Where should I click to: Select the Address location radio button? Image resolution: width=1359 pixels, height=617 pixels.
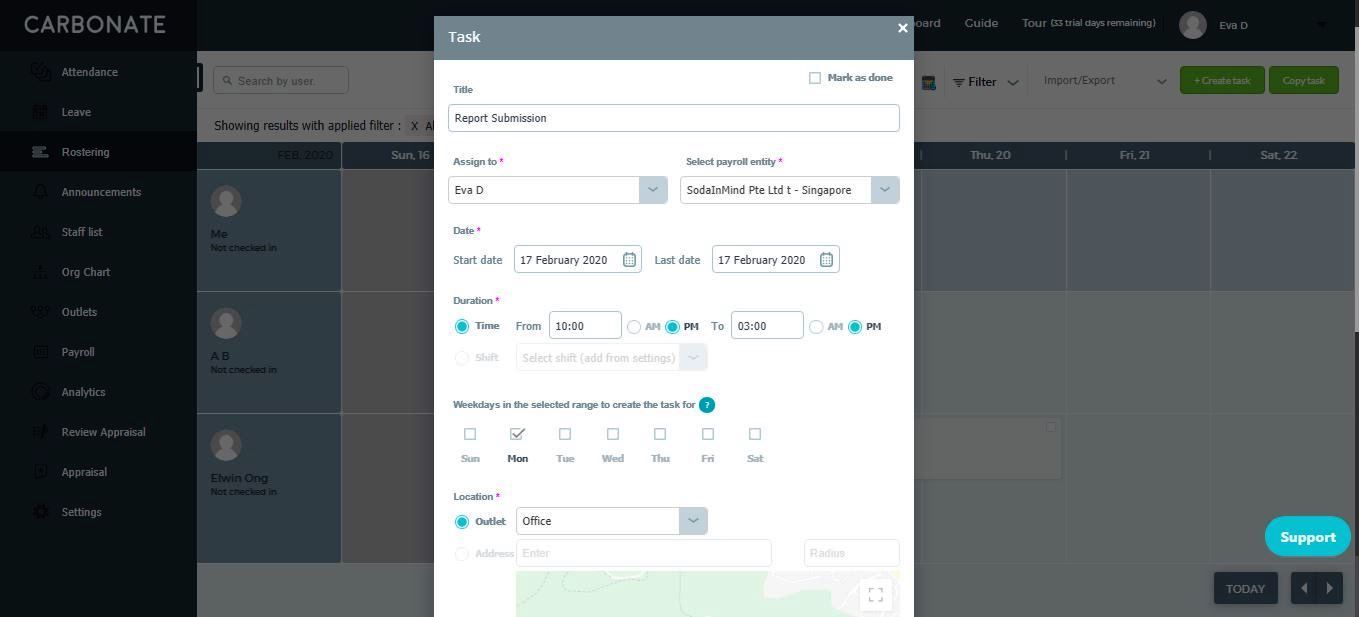462,554
